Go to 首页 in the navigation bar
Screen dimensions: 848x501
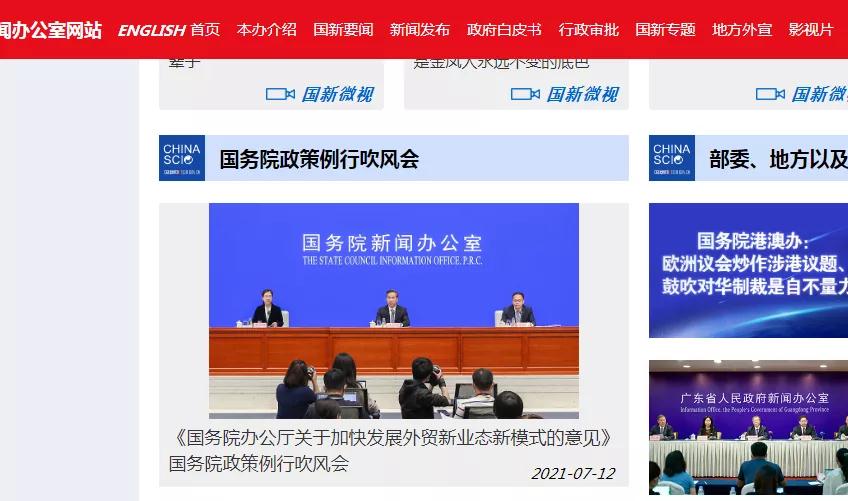(x=206, y=30)
